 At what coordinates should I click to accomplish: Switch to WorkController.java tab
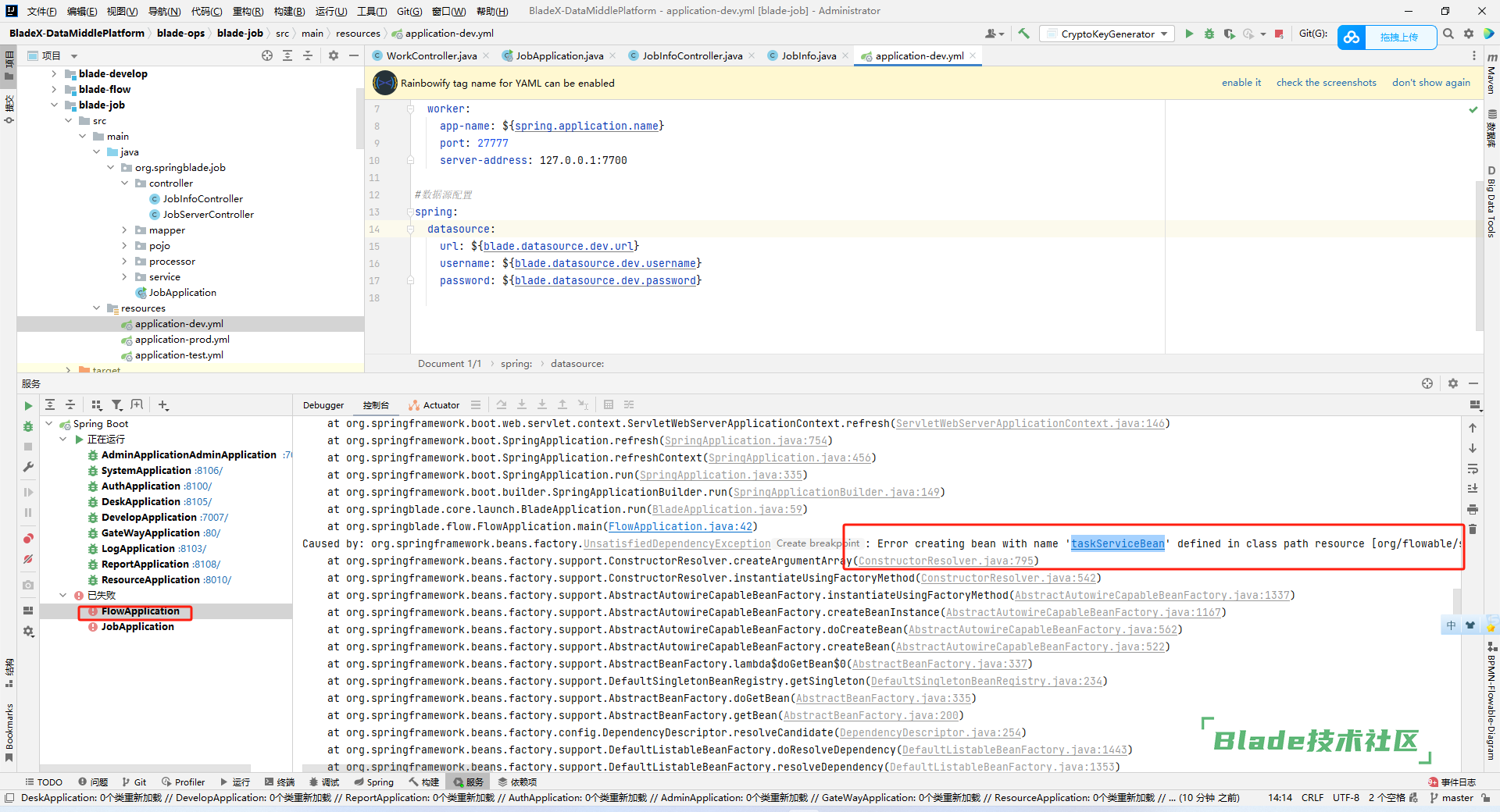click(x=431, y=55)
